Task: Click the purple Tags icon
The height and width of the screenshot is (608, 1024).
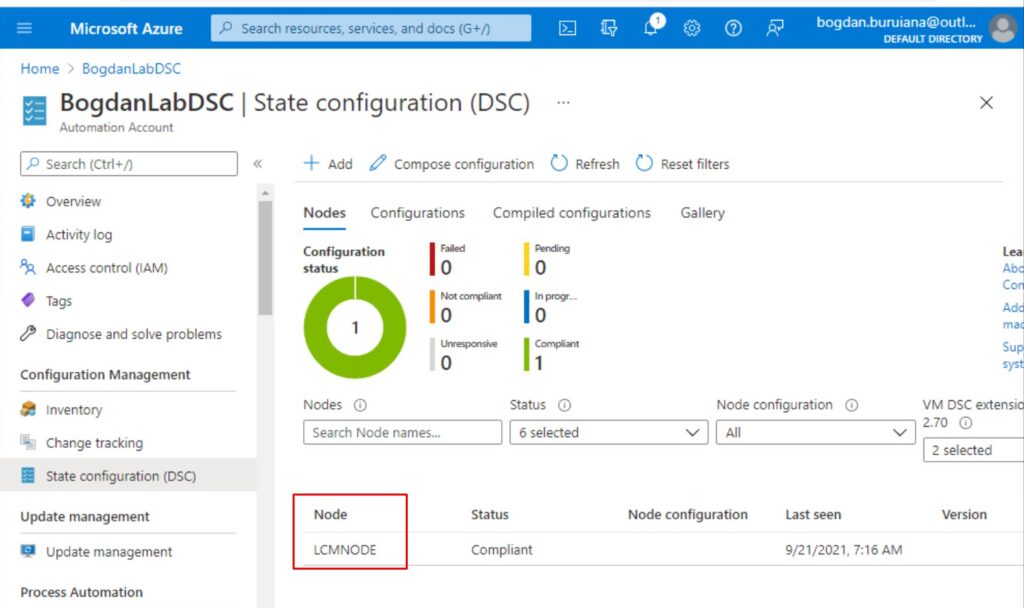Action: (28, 300)
